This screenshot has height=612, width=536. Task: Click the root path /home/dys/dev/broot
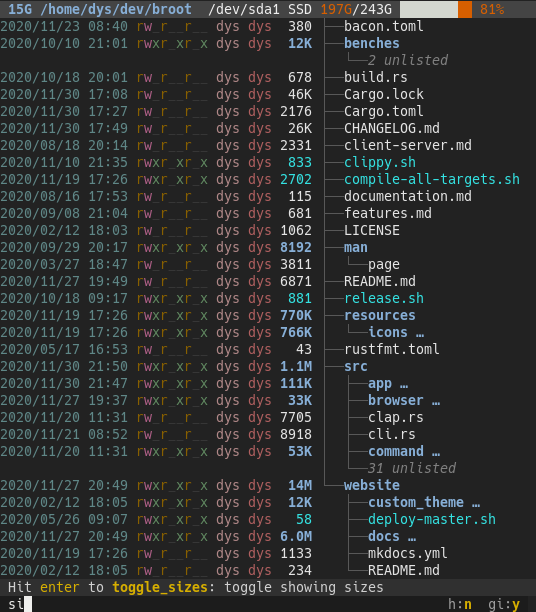tap(116, 9)
